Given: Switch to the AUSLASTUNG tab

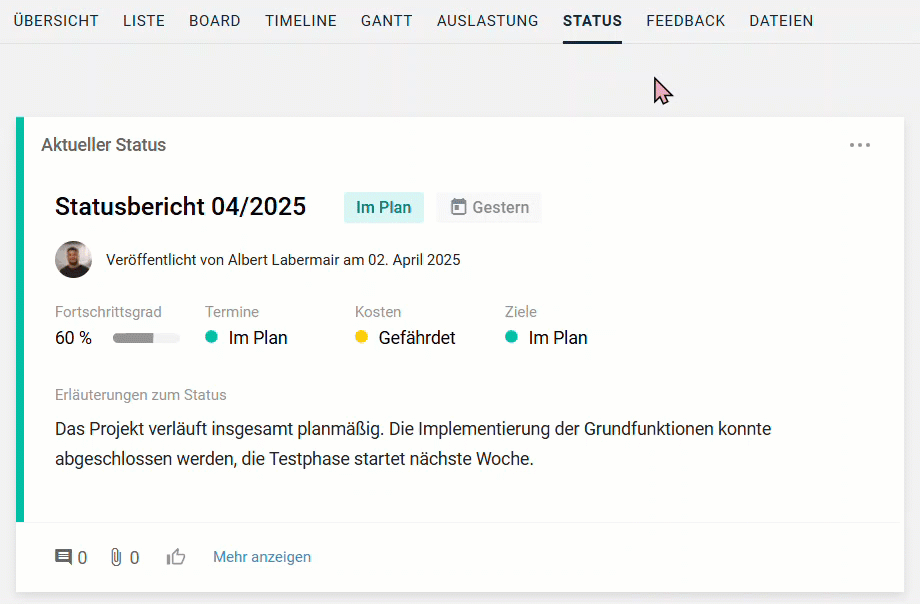Looking at the screenshot, I should pos(487,20).
